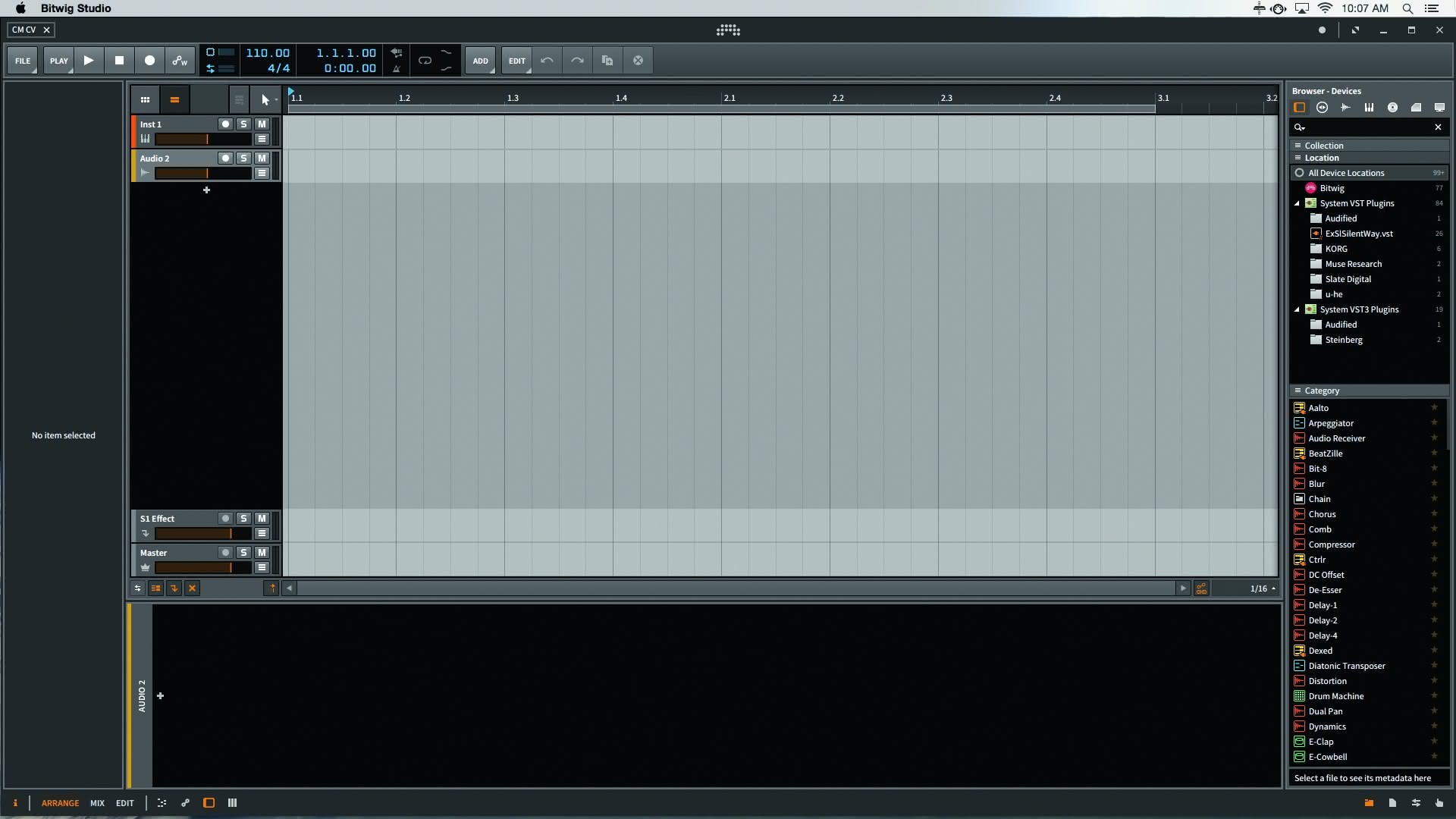Adjust the Inst 1 volume fader
This screenshot has height=819, width=1456.
203,140
